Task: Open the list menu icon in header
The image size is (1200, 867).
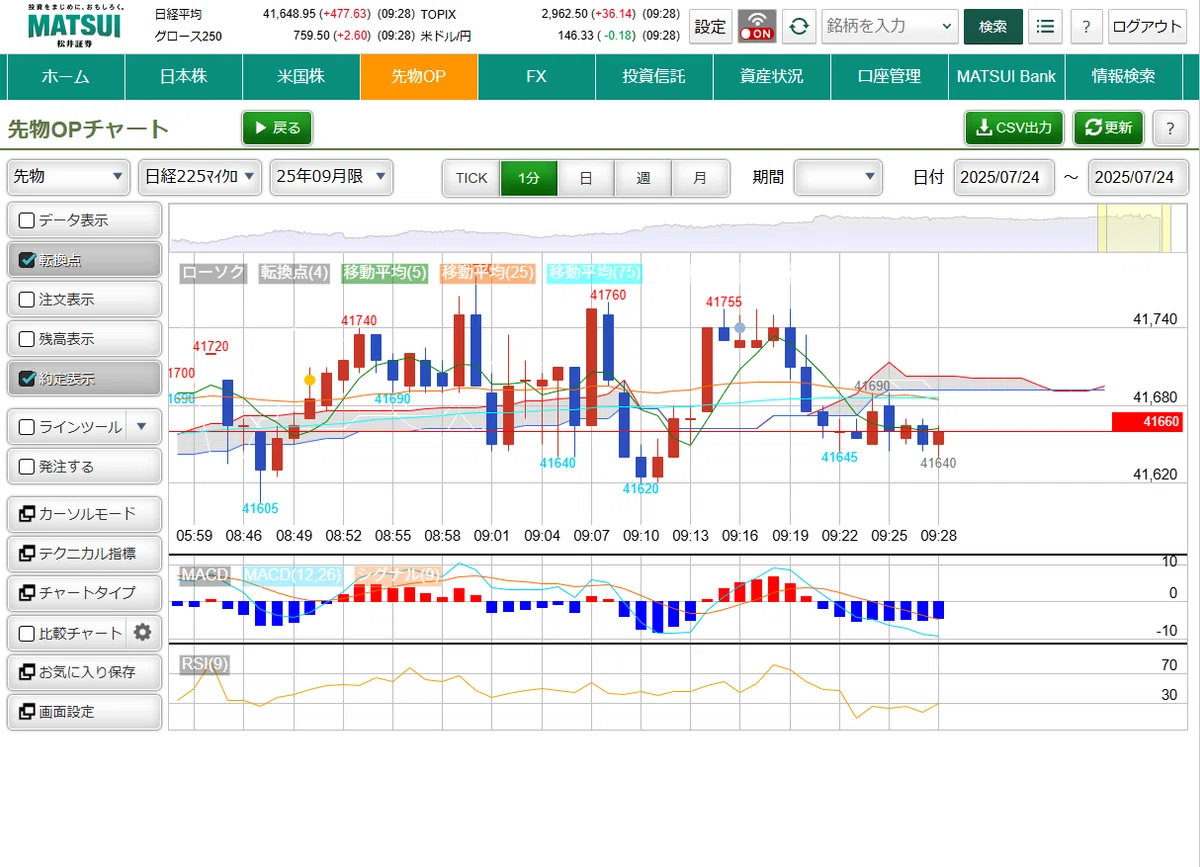Action: 1045,27
